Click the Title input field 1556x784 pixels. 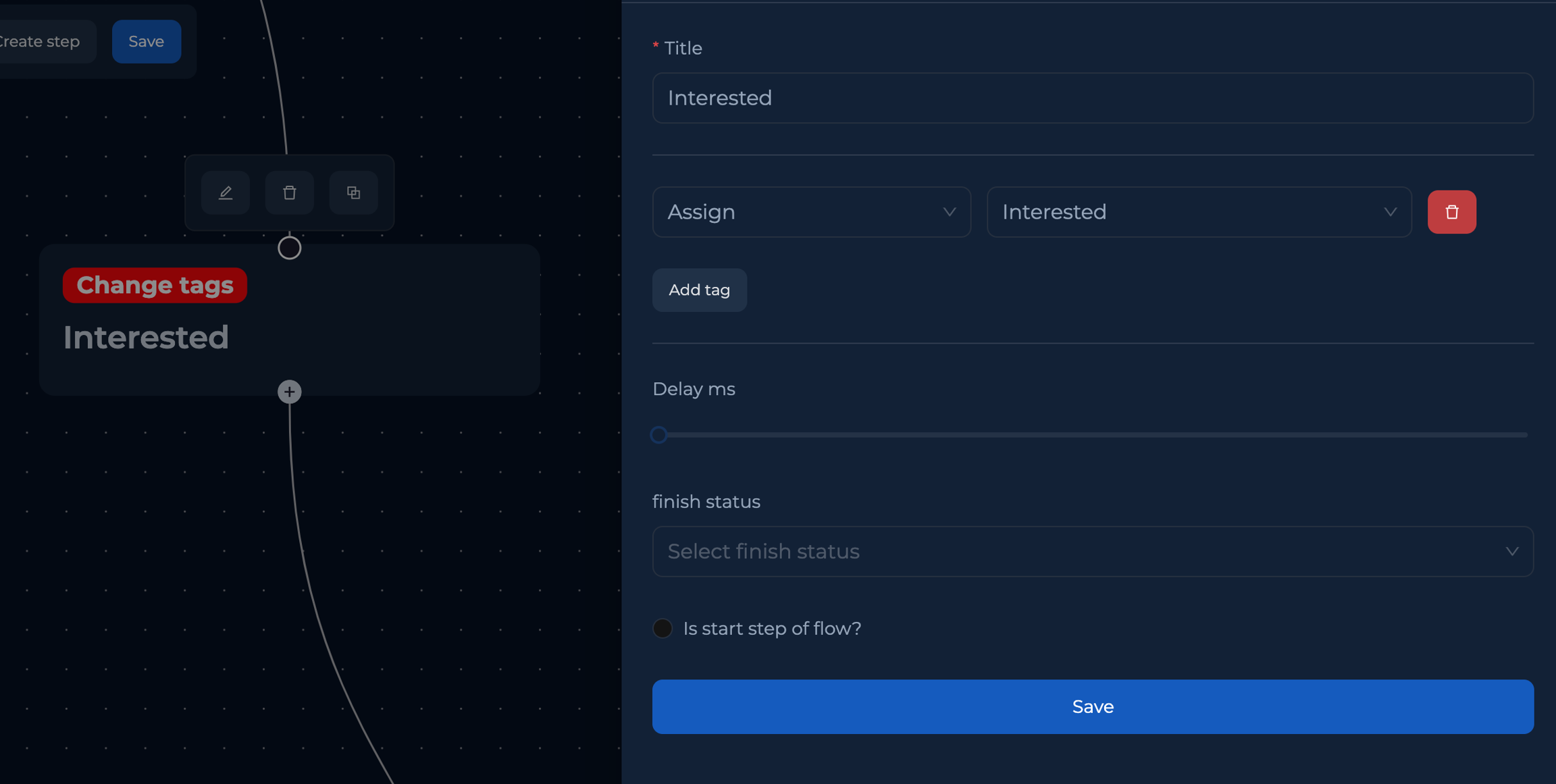coord(1092,98)
